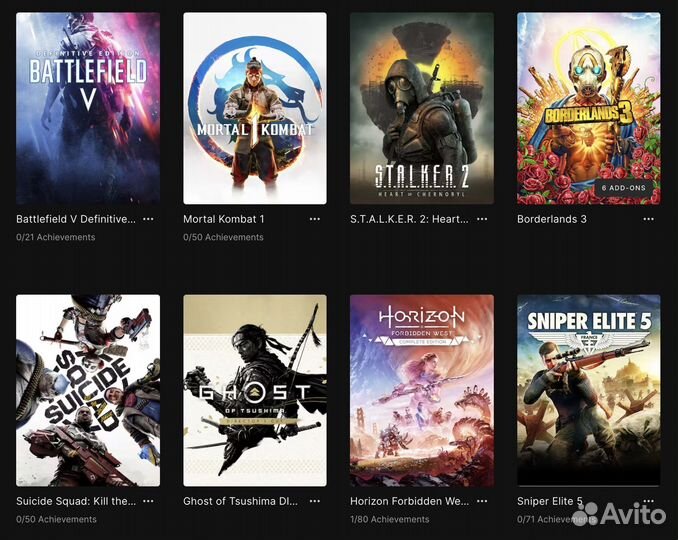678x540 pixels.
Task: Open Ghost of Tsushima three-dot menu
Action: pos(315,501)
